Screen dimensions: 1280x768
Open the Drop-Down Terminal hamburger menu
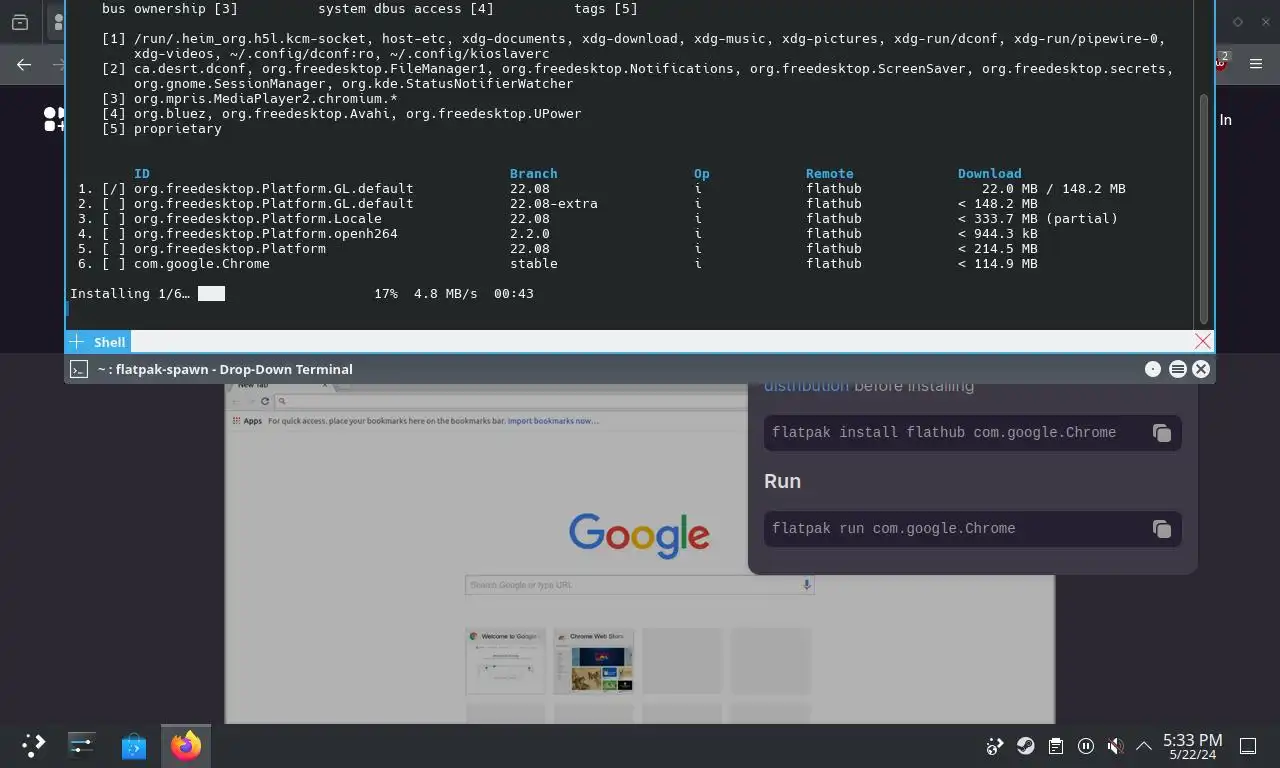point(1177,369)
